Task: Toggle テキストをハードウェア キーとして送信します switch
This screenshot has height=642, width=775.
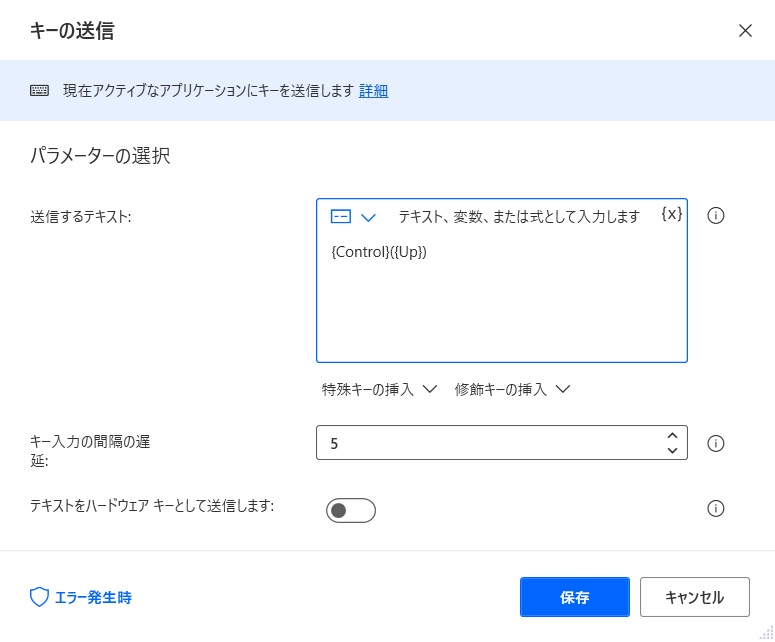Action: (x=351, y=511)
